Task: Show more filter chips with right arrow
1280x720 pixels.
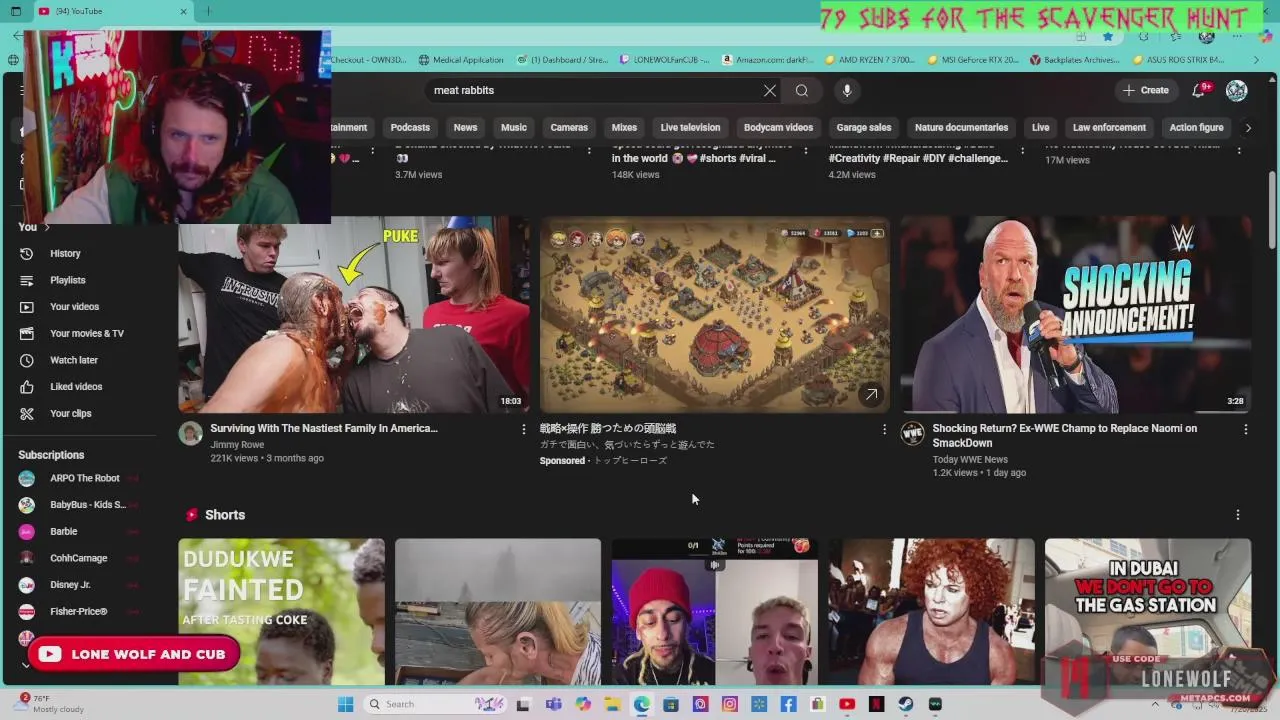Action: click(x=1247, y=127)
